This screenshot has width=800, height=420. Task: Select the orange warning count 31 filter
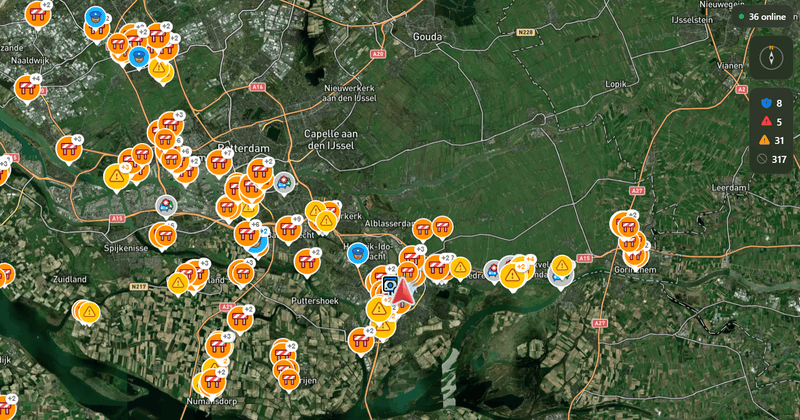pos(771,140)
